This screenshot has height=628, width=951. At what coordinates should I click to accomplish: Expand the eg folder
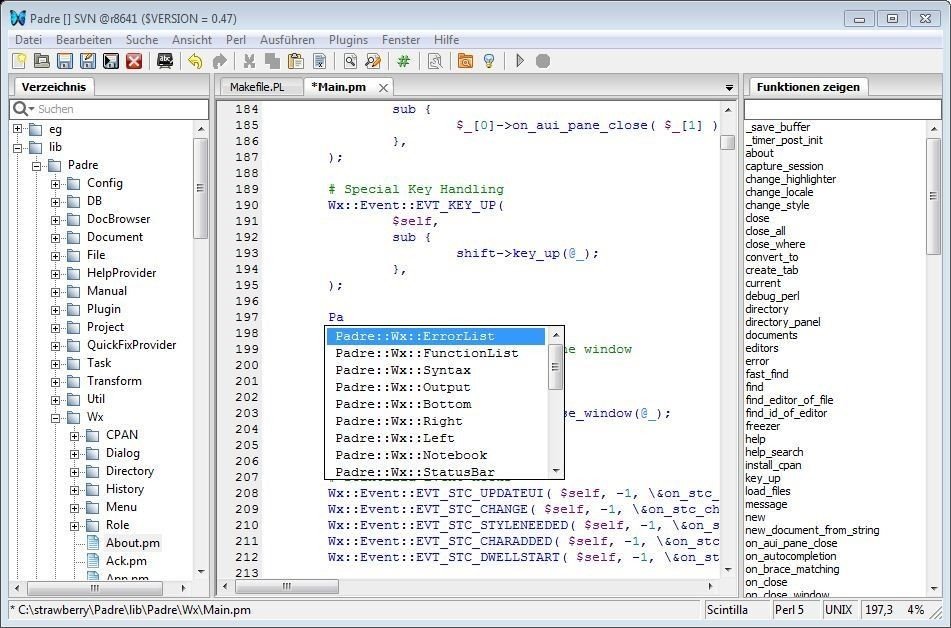(17, 129)
